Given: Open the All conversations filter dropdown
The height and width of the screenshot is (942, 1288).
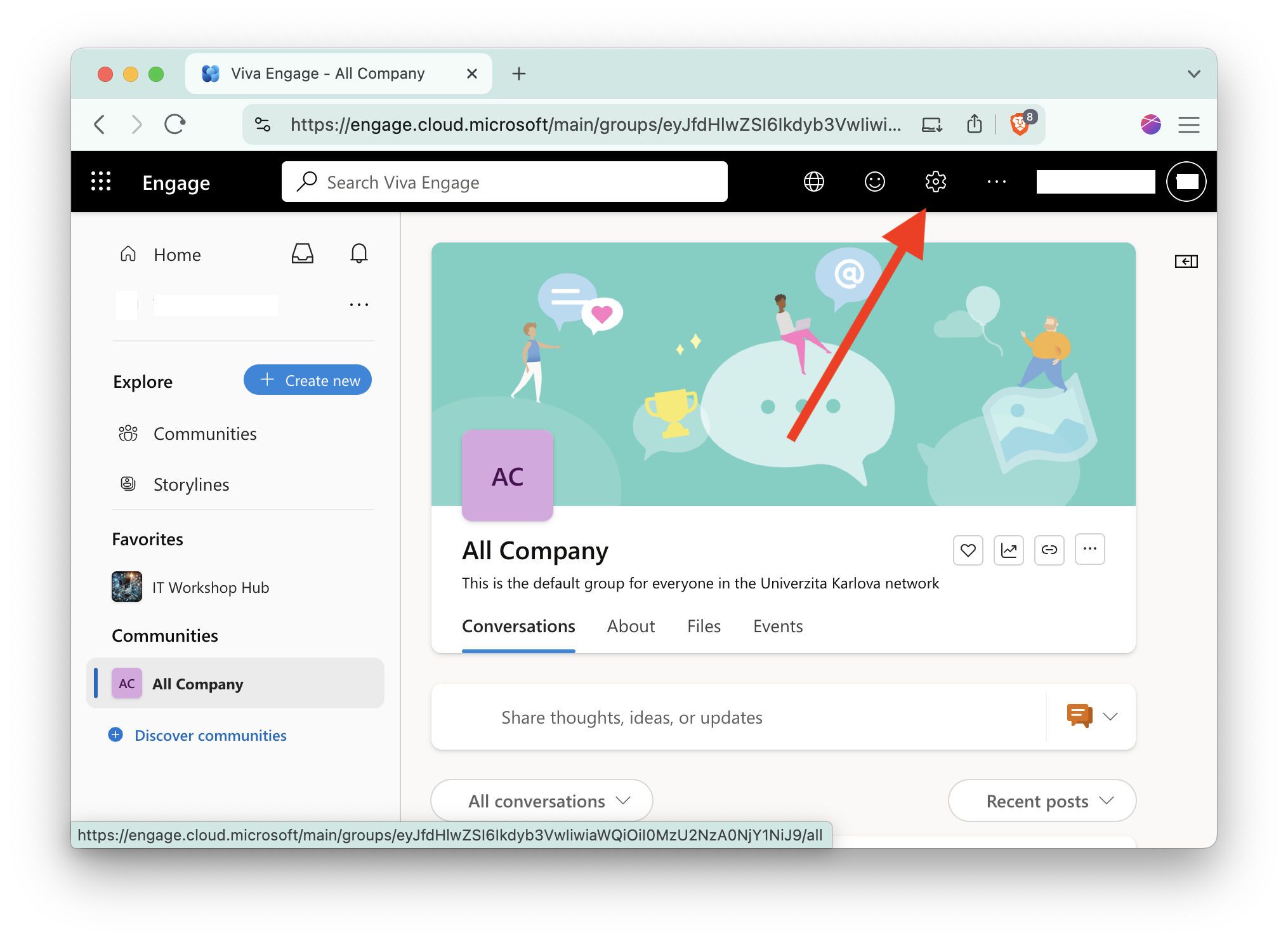Looking at the screenshot, I should tap(542, 801).
